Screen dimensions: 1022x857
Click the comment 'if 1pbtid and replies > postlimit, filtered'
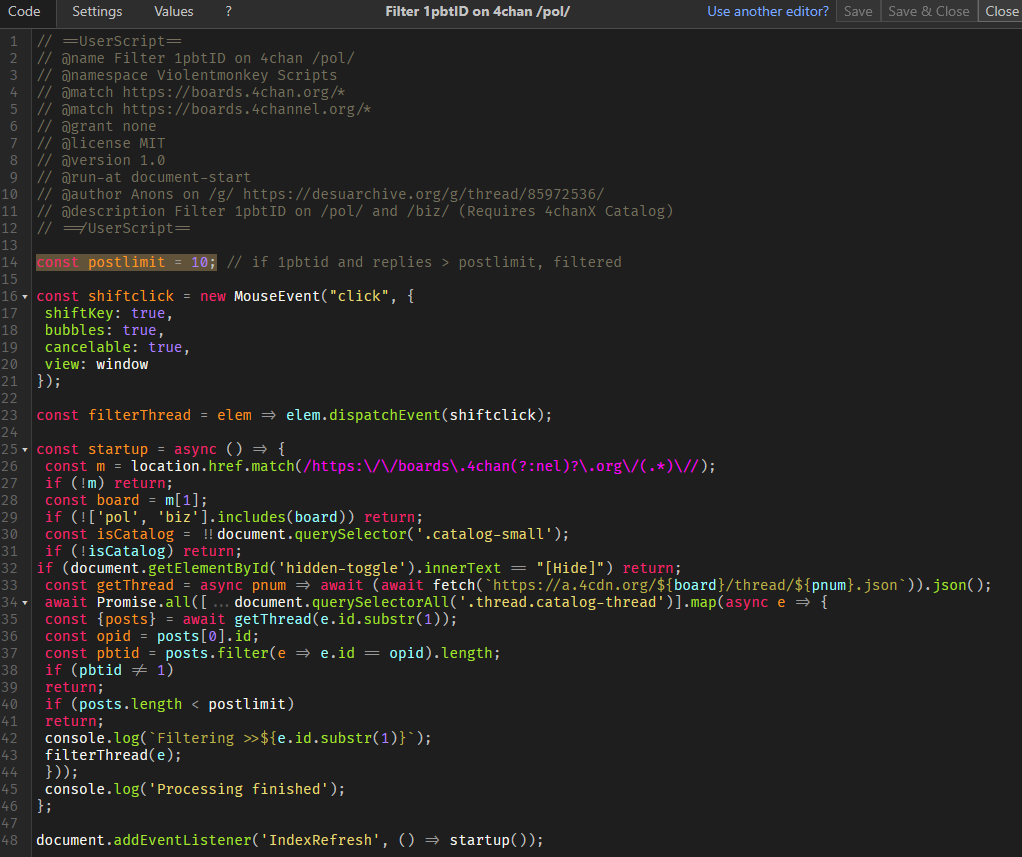tap(424, 262)
